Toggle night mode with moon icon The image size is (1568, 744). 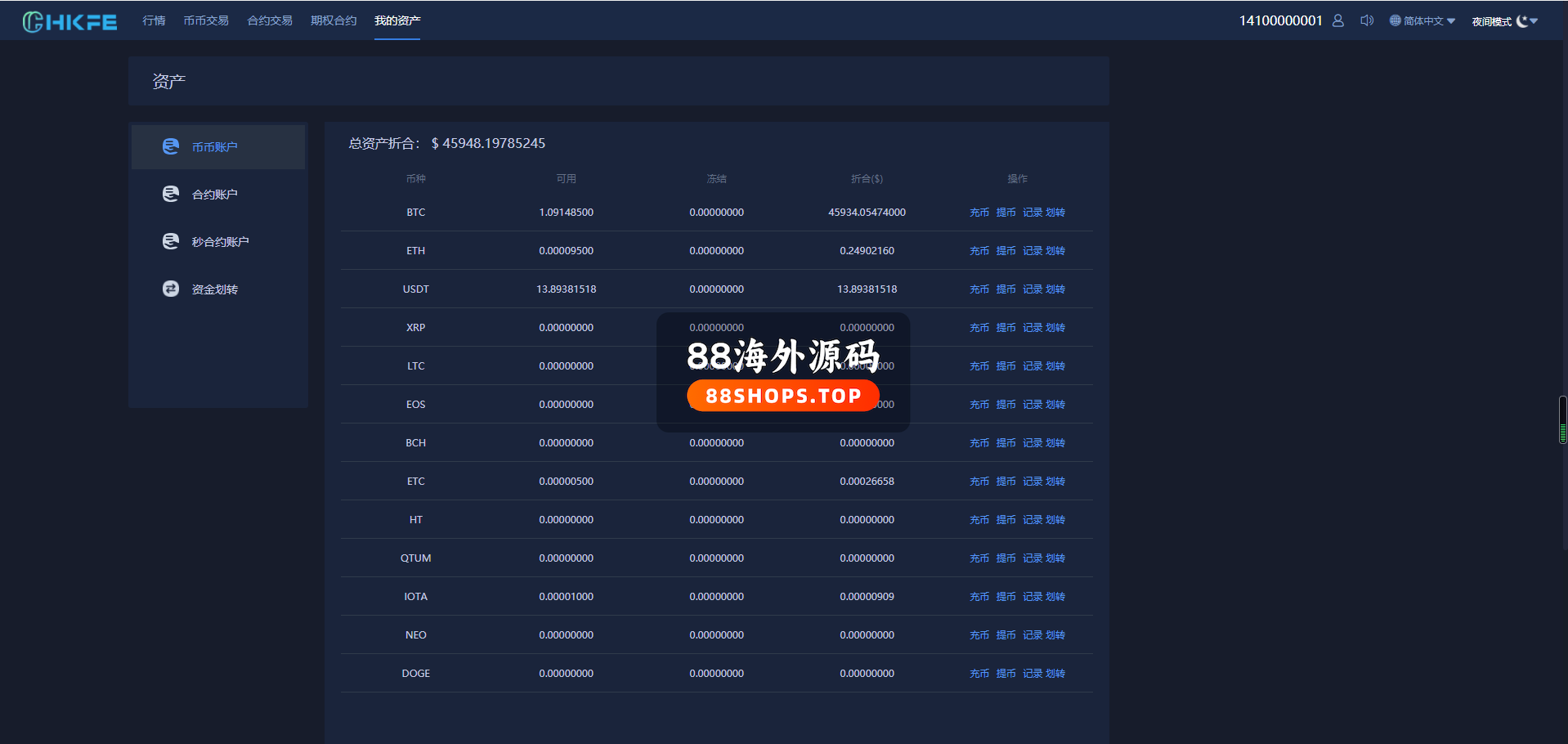(x=1521, y=21)
